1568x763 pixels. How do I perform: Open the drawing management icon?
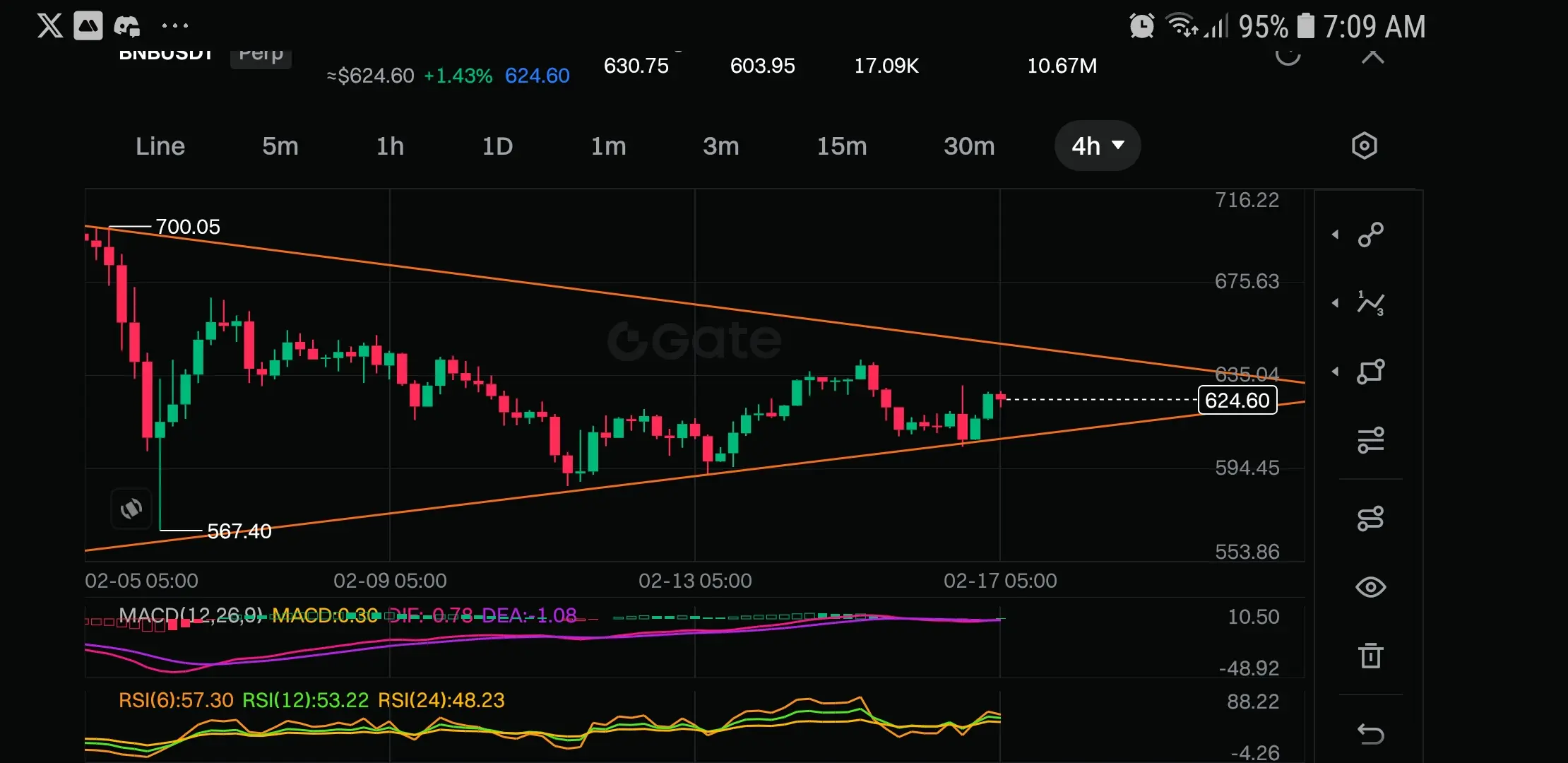(x=1370, y=519)
